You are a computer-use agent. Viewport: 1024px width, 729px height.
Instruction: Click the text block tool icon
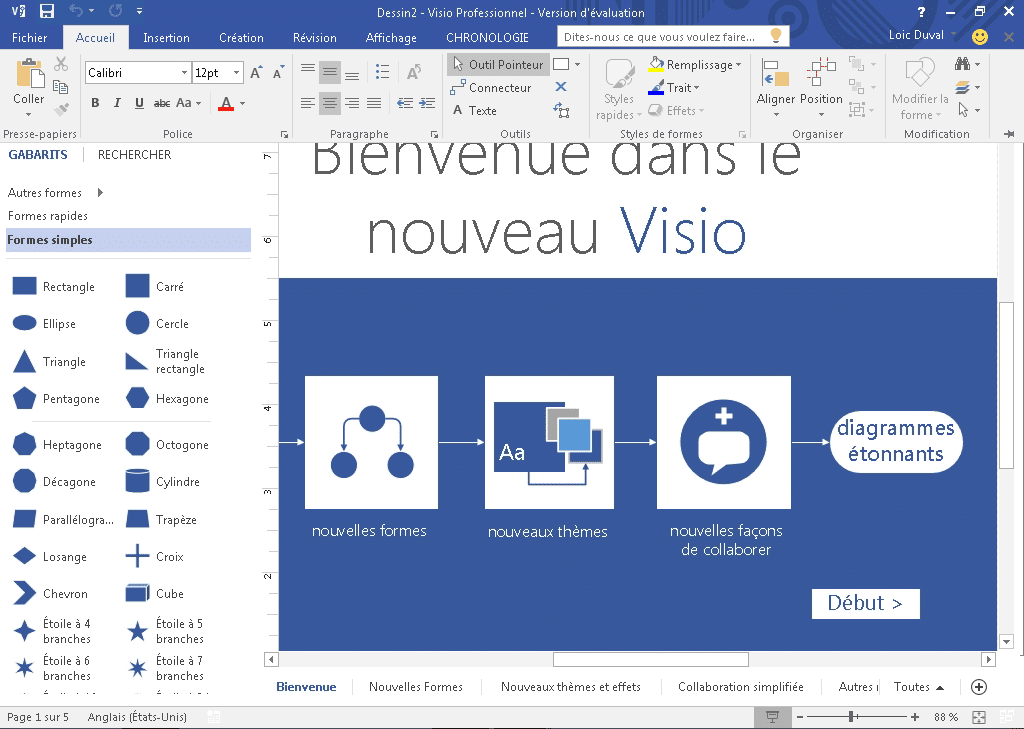coord(562,110)
